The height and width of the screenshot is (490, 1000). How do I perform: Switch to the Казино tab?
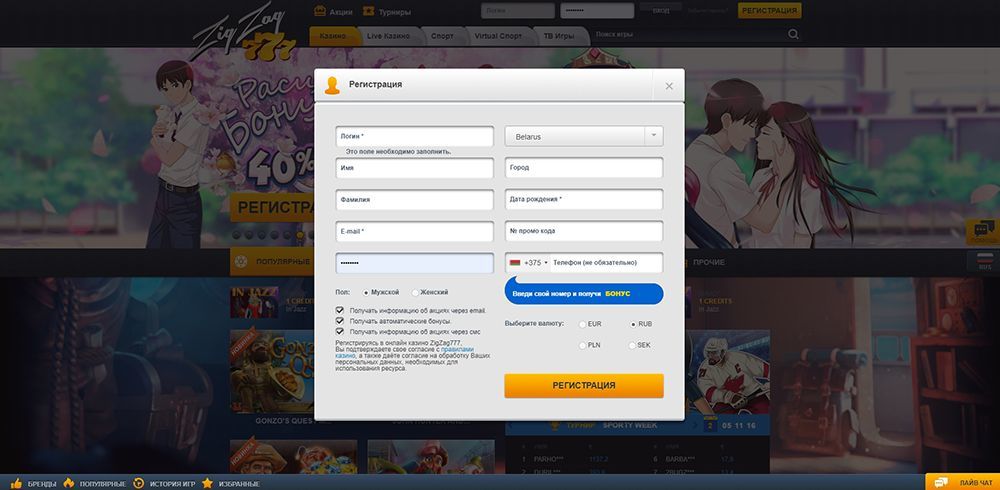[x=333, y=36]
